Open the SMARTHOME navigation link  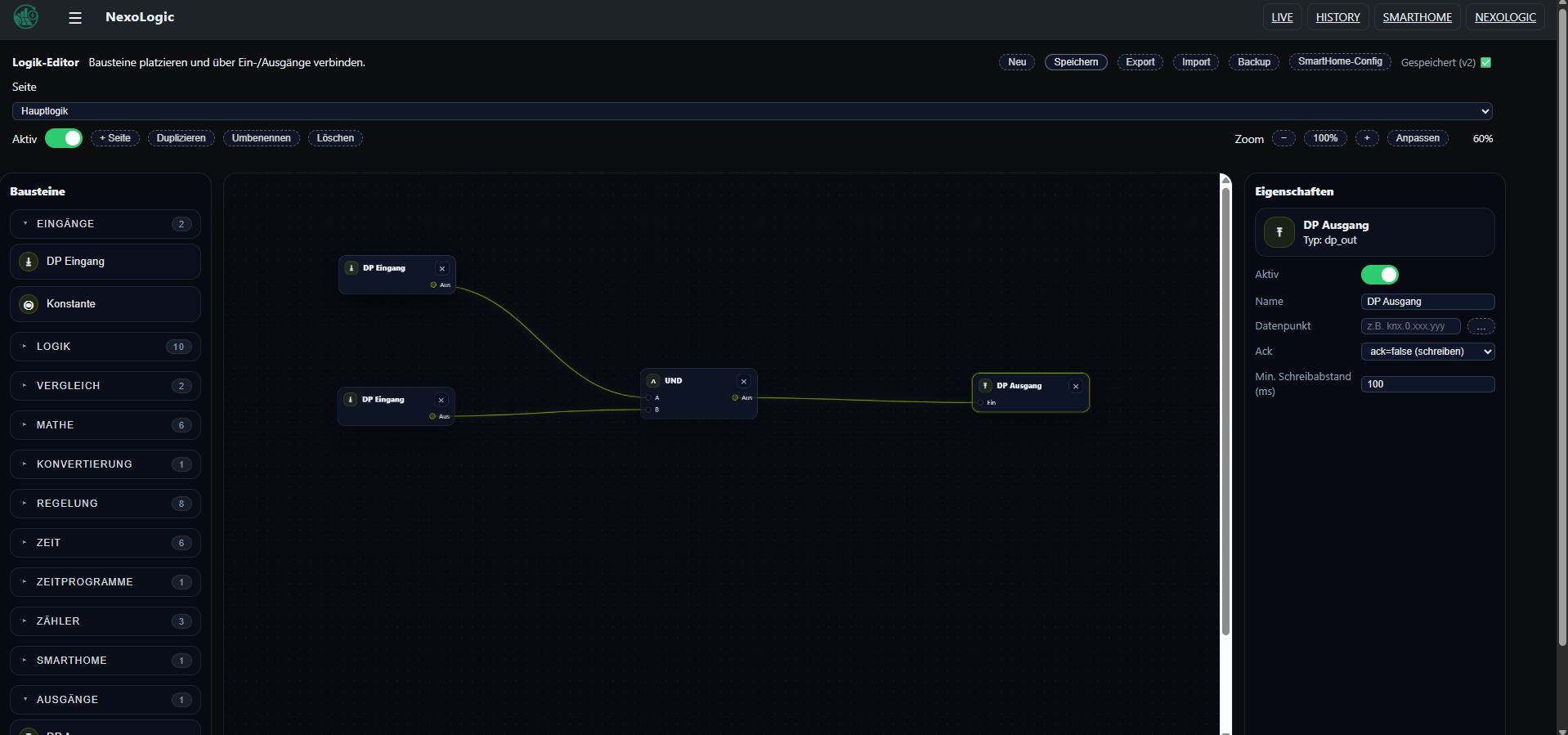tap(1417, 17)
